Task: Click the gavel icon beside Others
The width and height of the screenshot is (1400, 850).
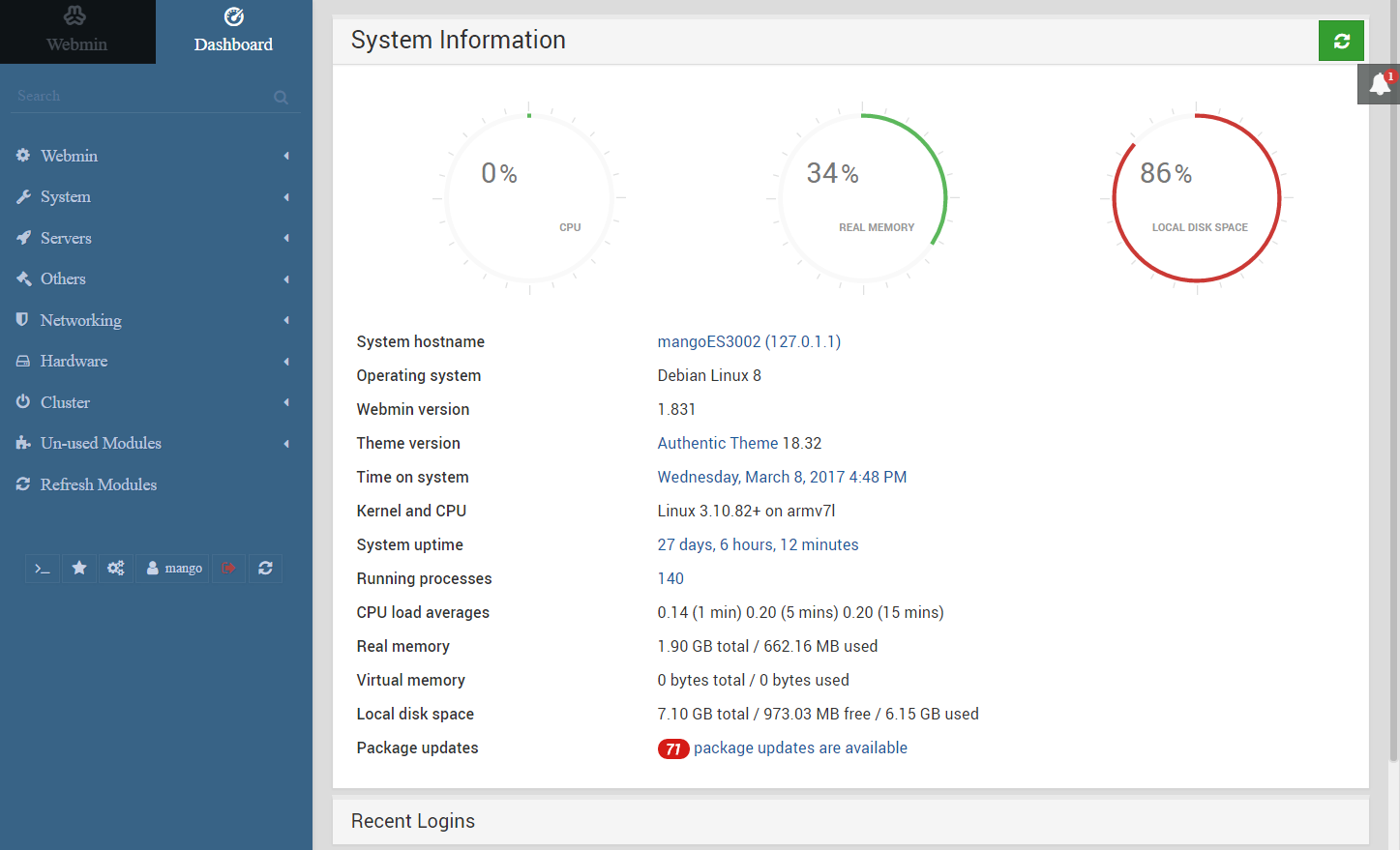Action: [x=23, y=278]
